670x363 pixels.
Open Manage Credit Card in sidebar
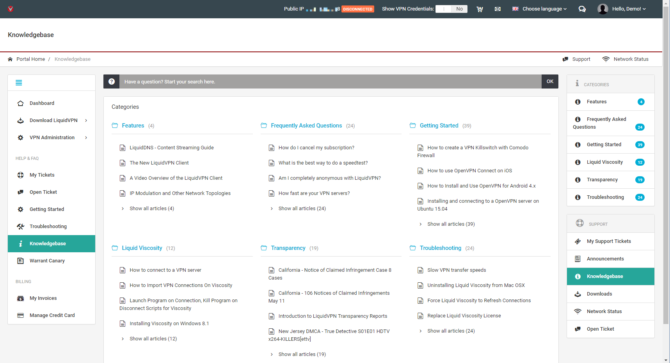click(51, 316)
